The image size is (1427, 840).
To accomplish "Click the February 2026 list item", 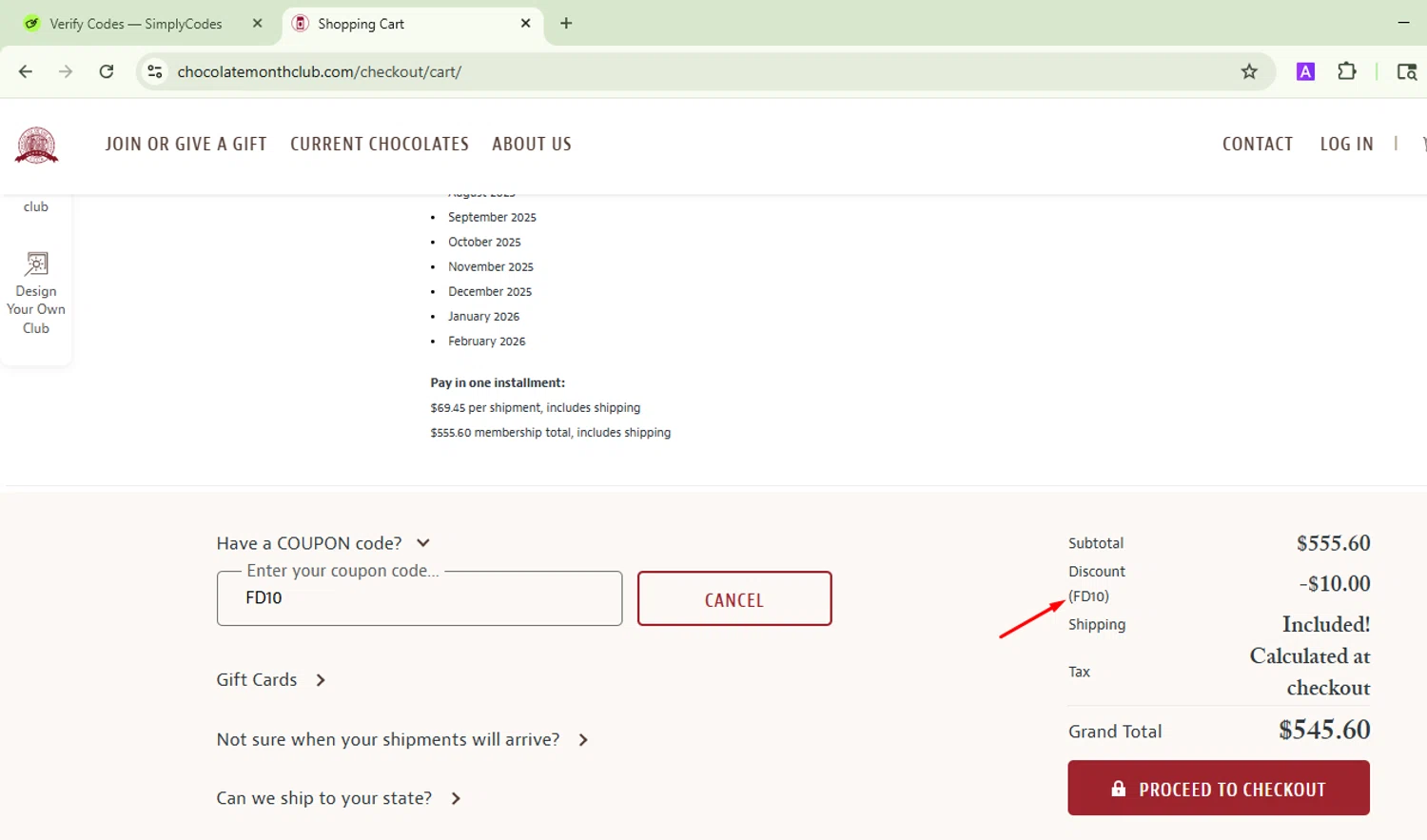I will (x=486, y=341).
